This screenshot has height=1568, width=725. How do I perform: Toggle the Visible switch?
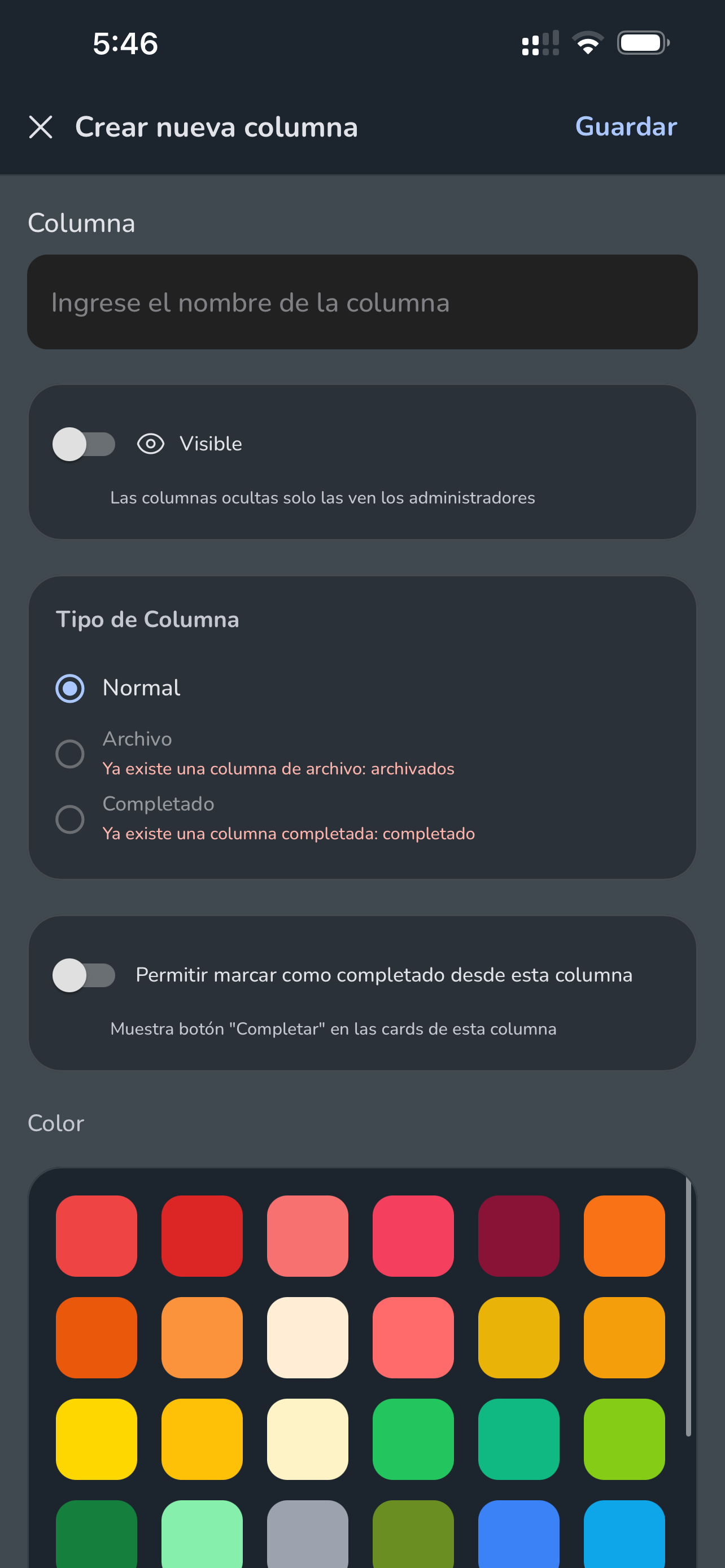[x=84, y=444]
